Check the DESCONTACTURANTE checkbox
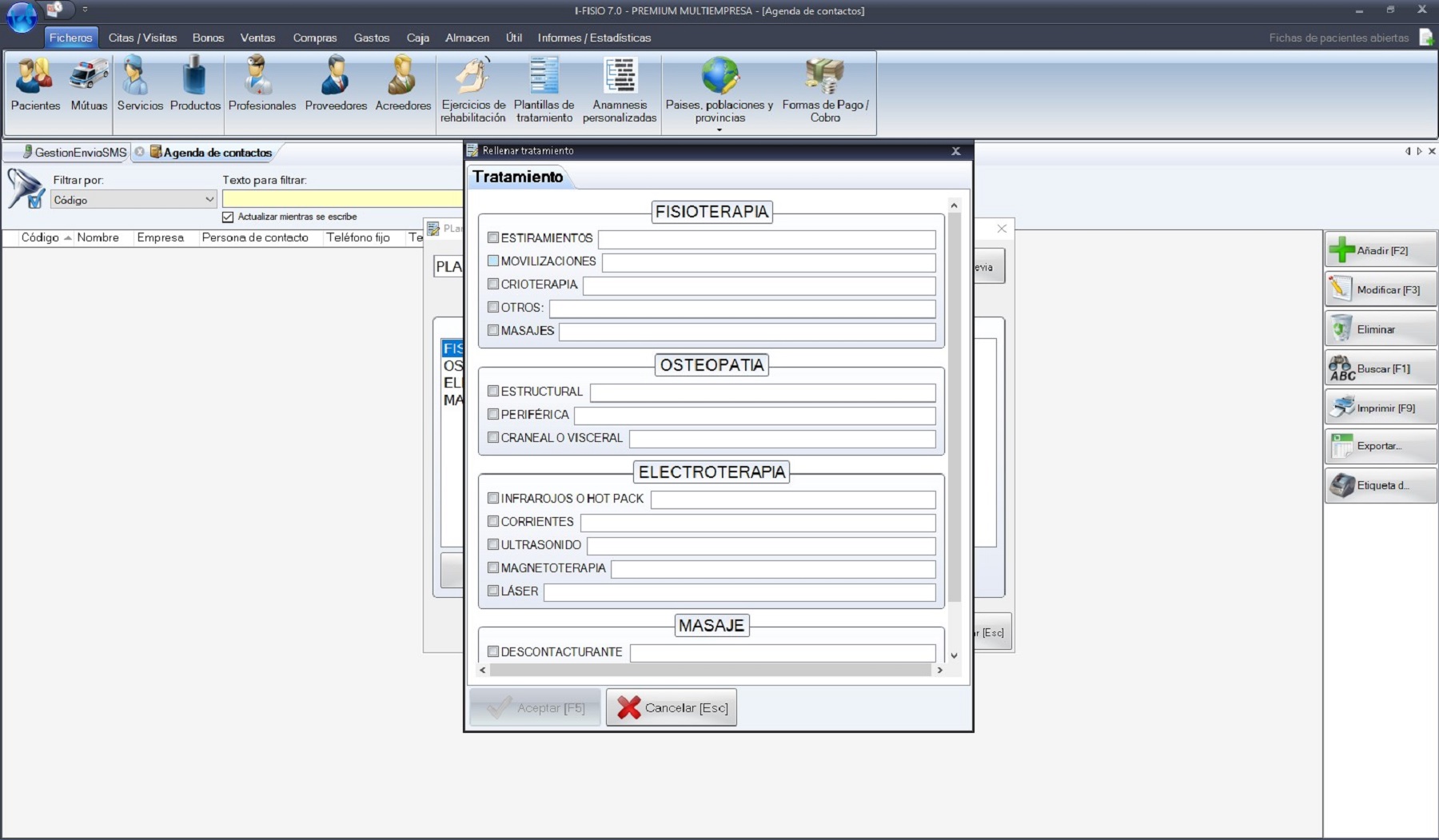Image resolution: width=1439 pixels, height=840 pixels. click(x=493, y=651)
